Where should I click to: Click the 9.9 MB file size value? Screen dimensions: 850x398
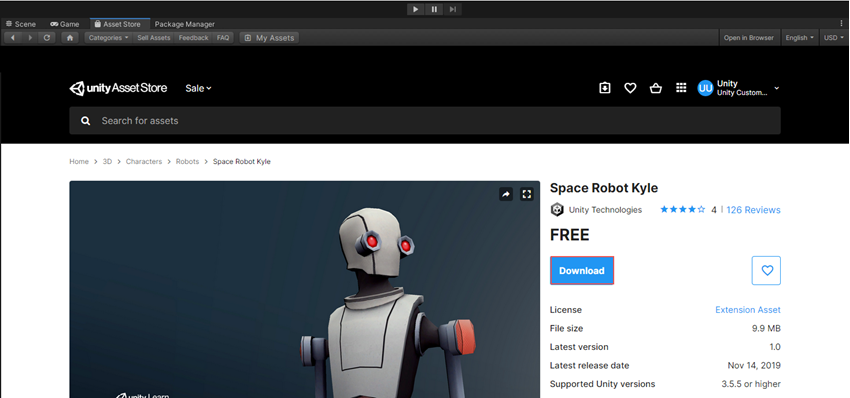(x=765, y=329)
